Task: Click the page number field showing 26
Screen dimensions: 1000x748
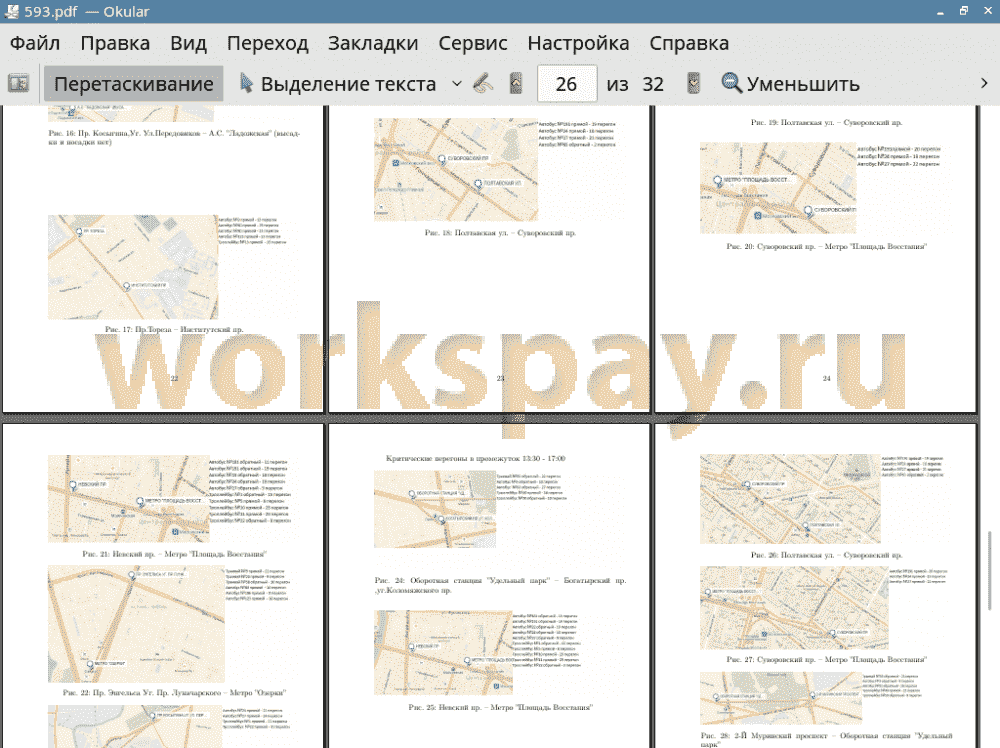Action: coord(567,84)
